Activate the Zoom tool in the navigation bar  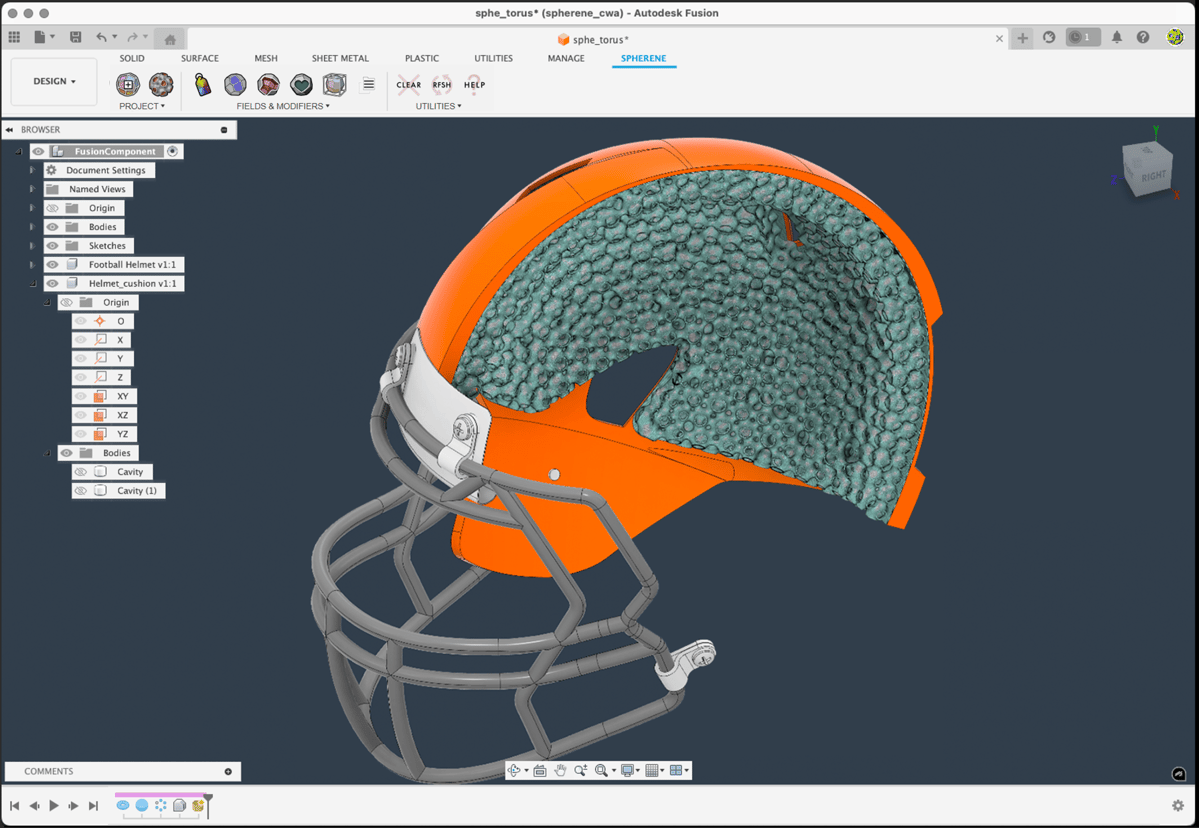tap(581, 770)
